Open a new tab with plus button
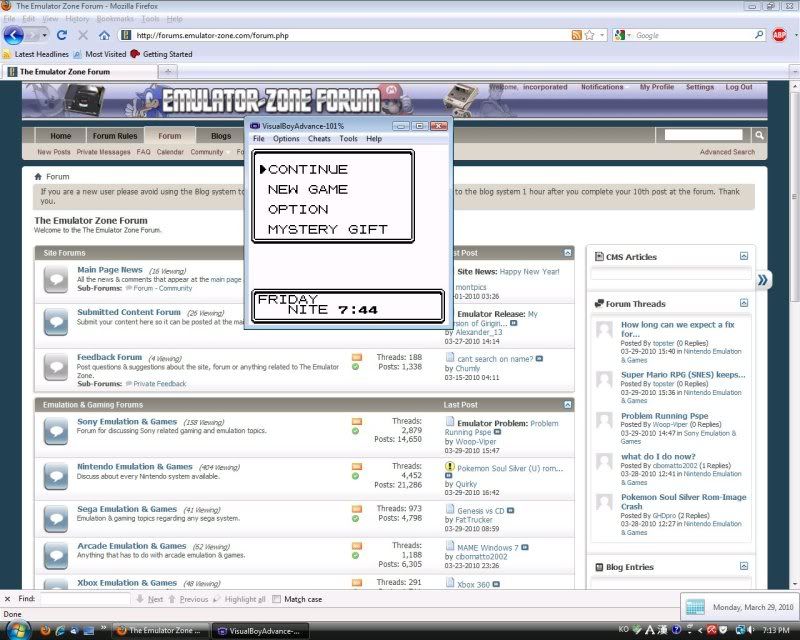The height and width of the screenshot is (640, 800). point(167,72)
